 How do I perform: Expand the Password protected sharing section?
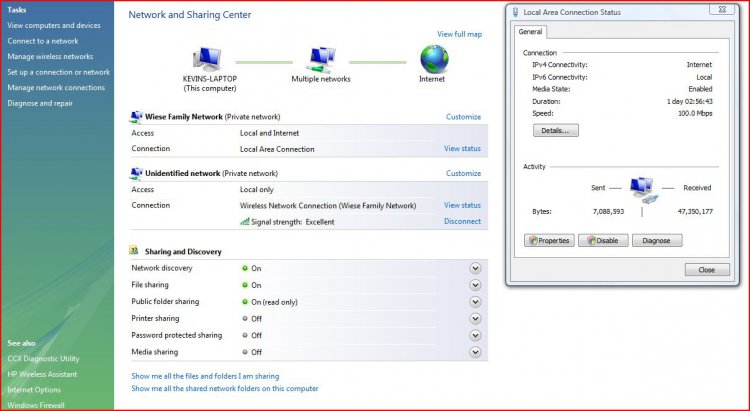(475, 336)
